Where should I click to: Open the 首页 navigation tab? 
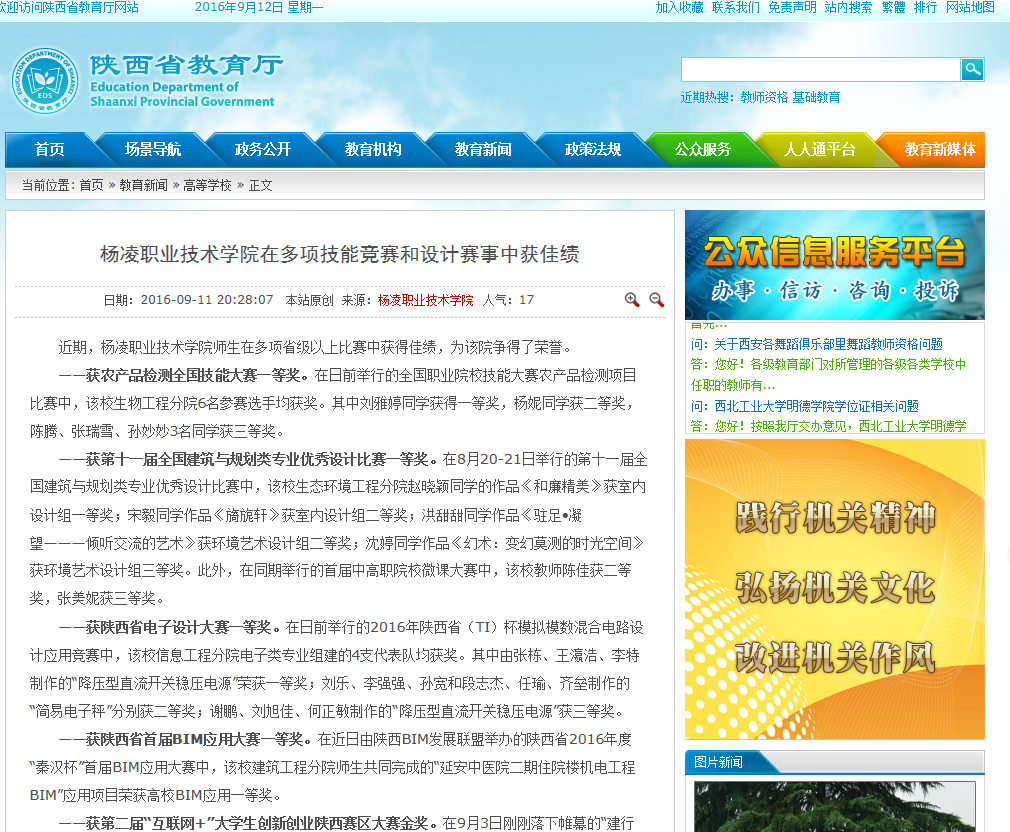coord(50,150)
